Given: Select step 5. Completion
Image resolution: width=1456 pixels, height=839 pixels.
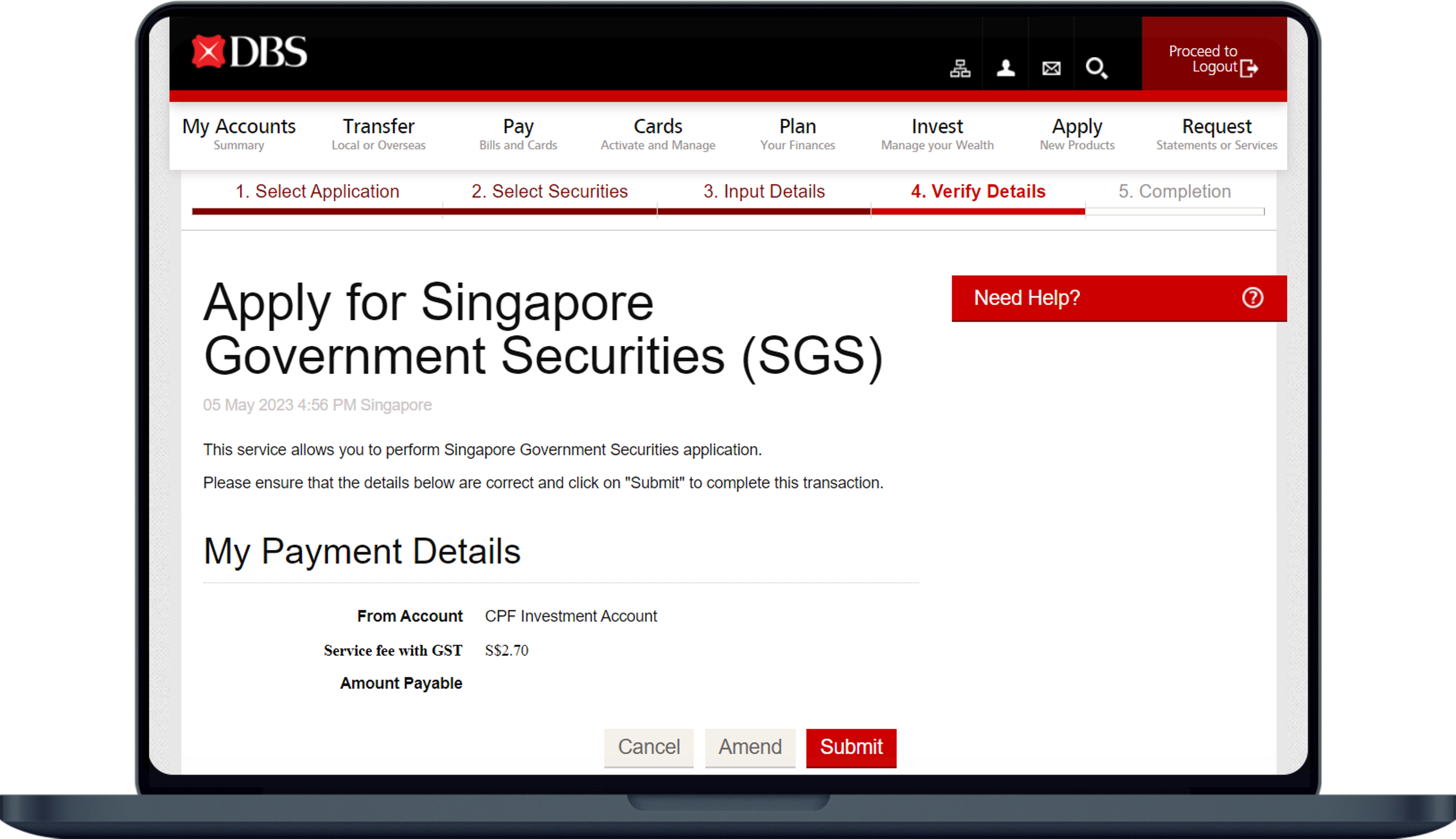Looking at the screenshot, I should tap(1174, 191).
